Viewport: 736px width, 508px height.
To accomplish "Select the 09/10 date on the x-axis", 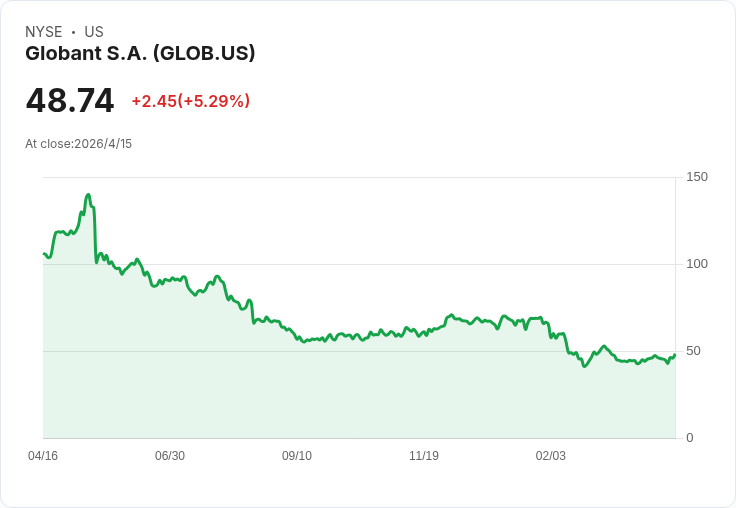I will tap(297, 456).
